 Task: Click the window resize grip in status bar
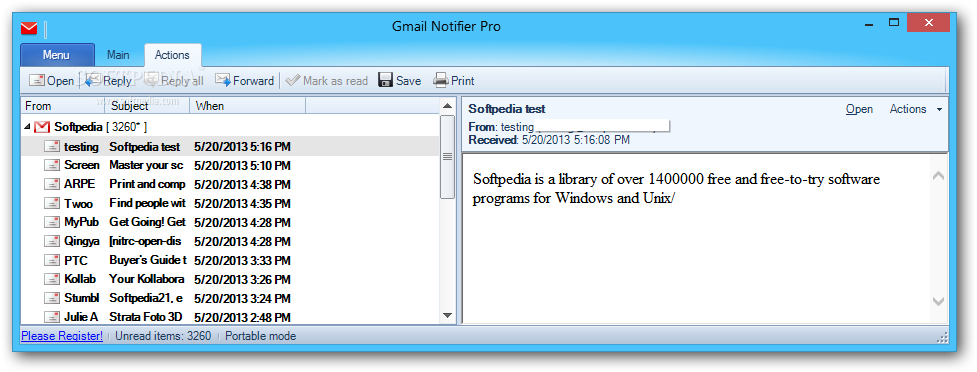(943, 337)
